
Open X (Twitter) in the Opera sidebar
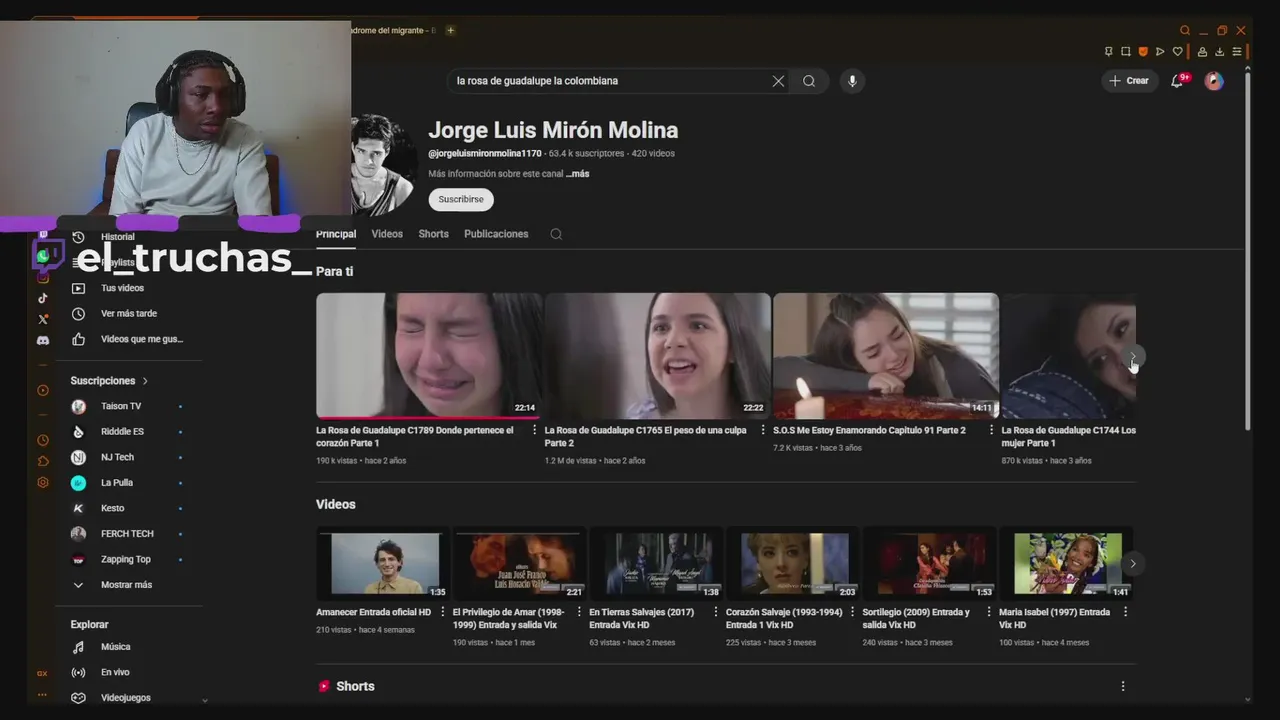(x=43, y=319)
